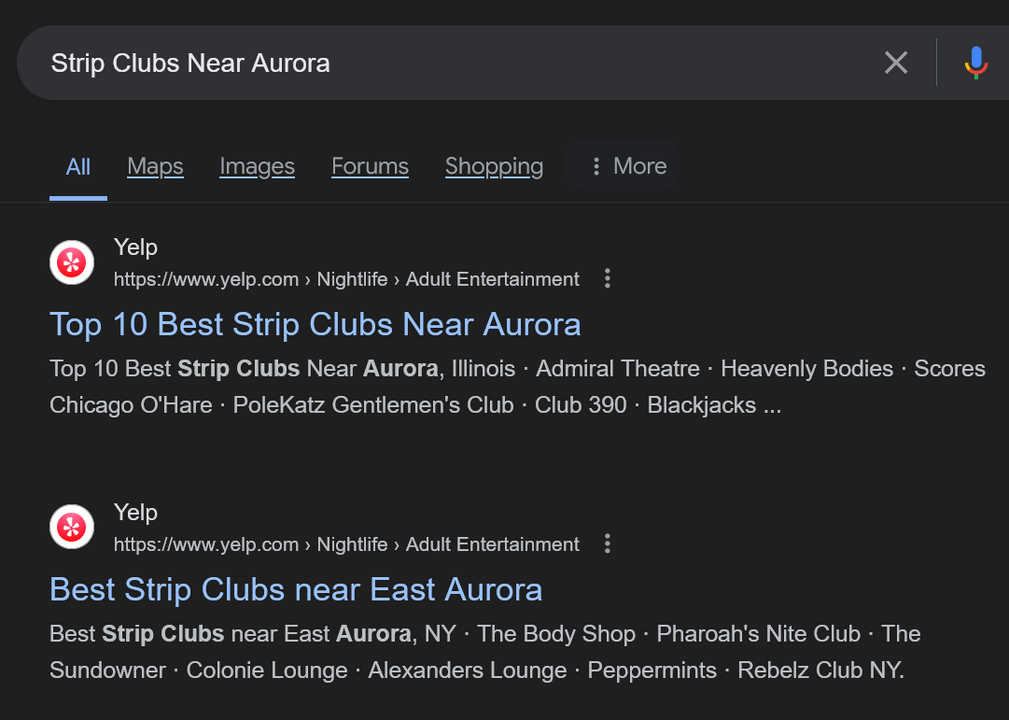Focus the search box containing "Strip Clubs Near Aurora"
This screenshot has height=720, width=1009.
point(450,63)
